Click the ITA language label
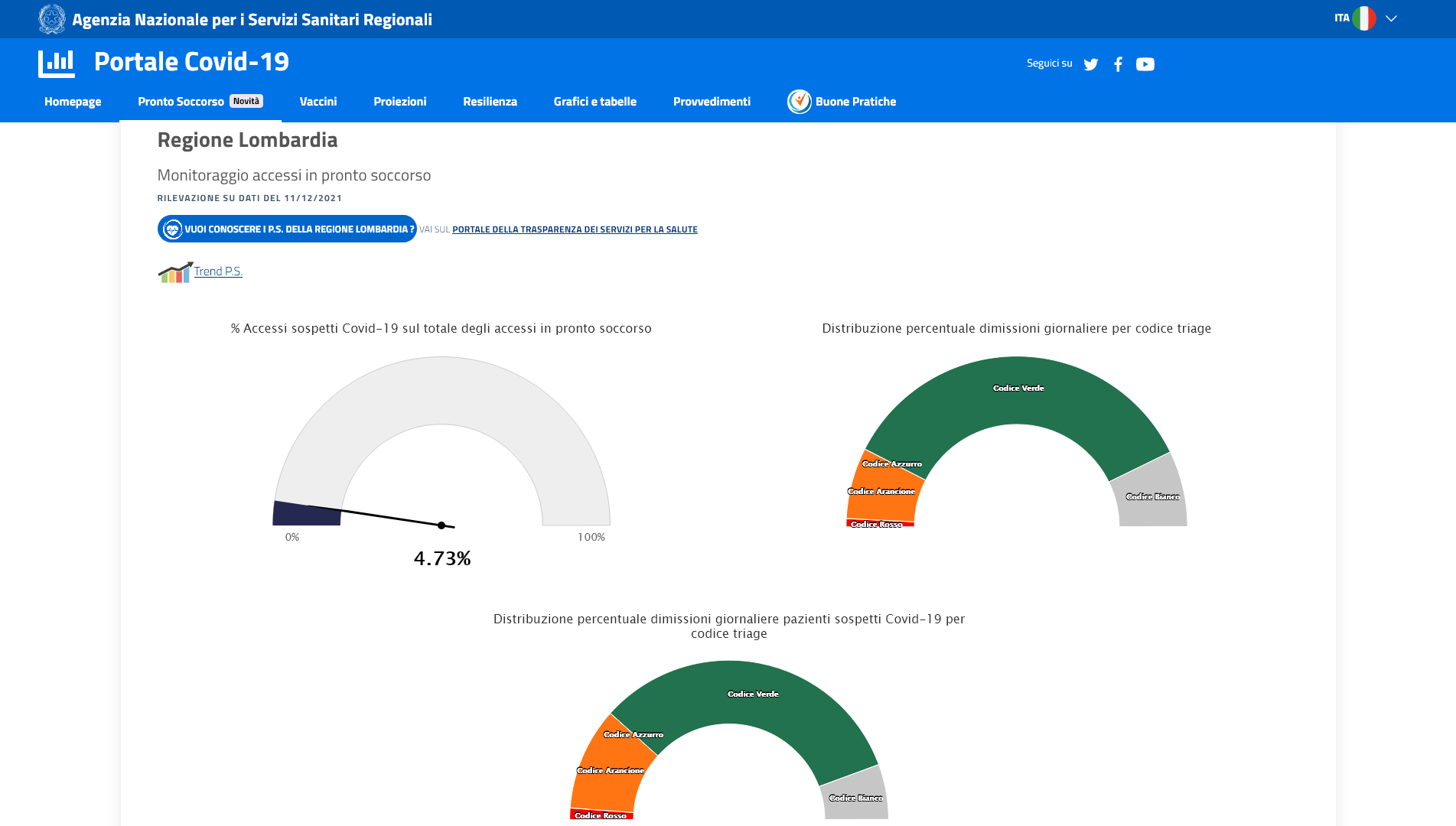The image size is (1456, 826). pos(1342,18)
